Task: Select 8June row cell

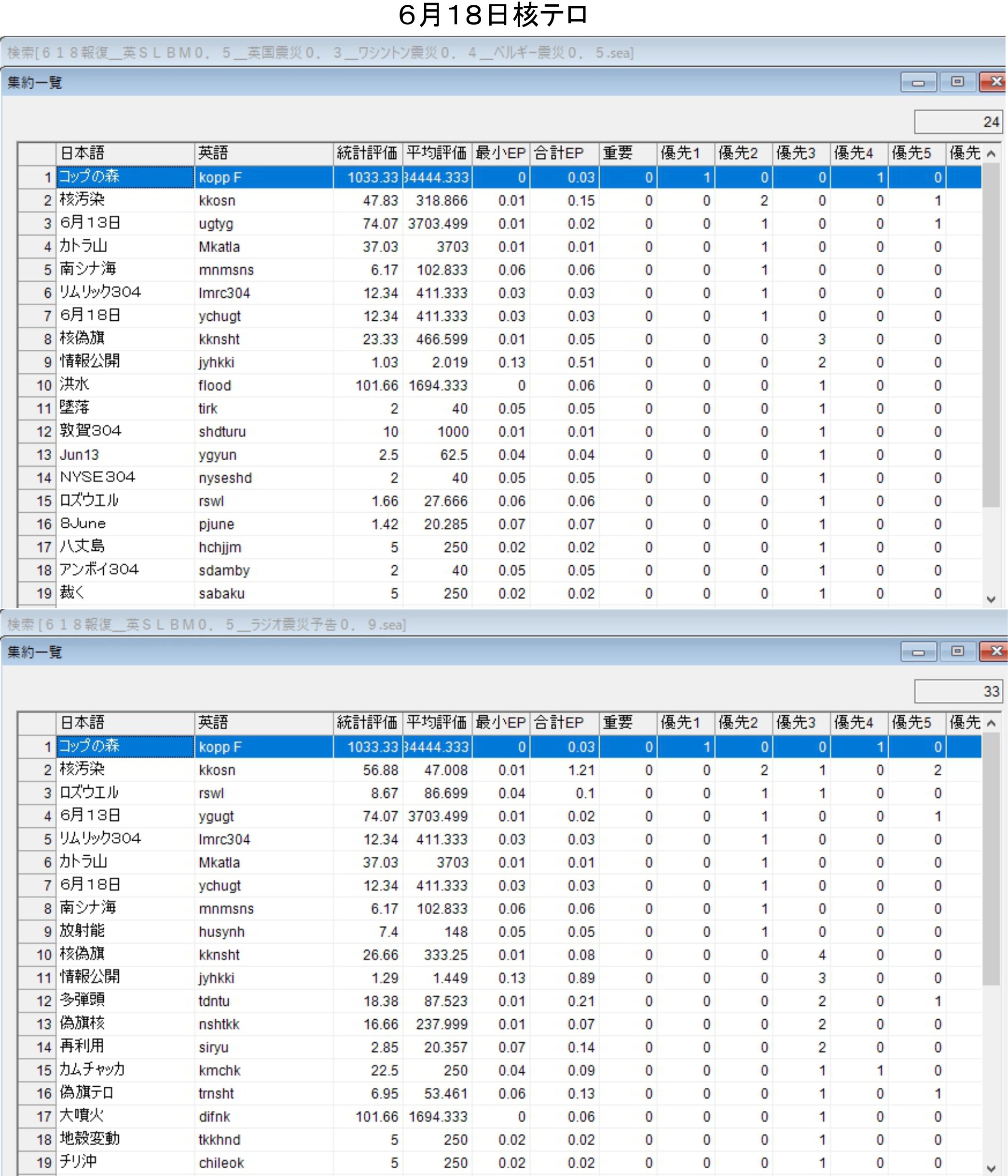Action: (125, 524)
